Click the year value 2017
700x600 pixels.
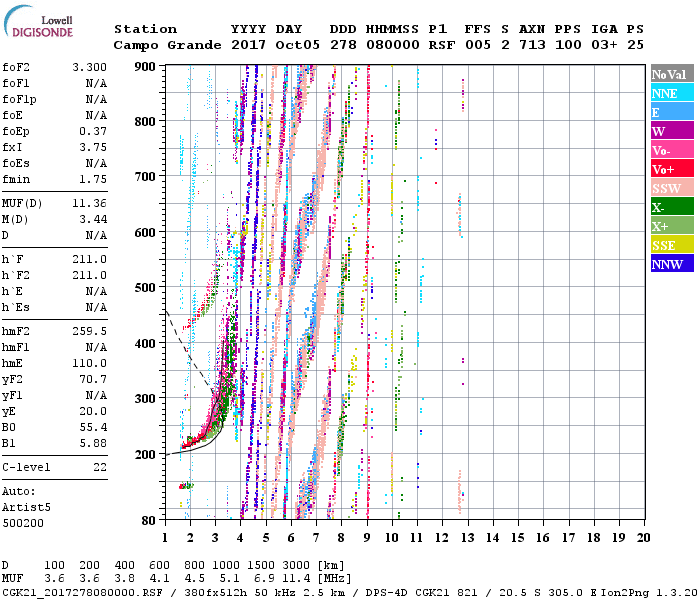click(x=248, y=45)
